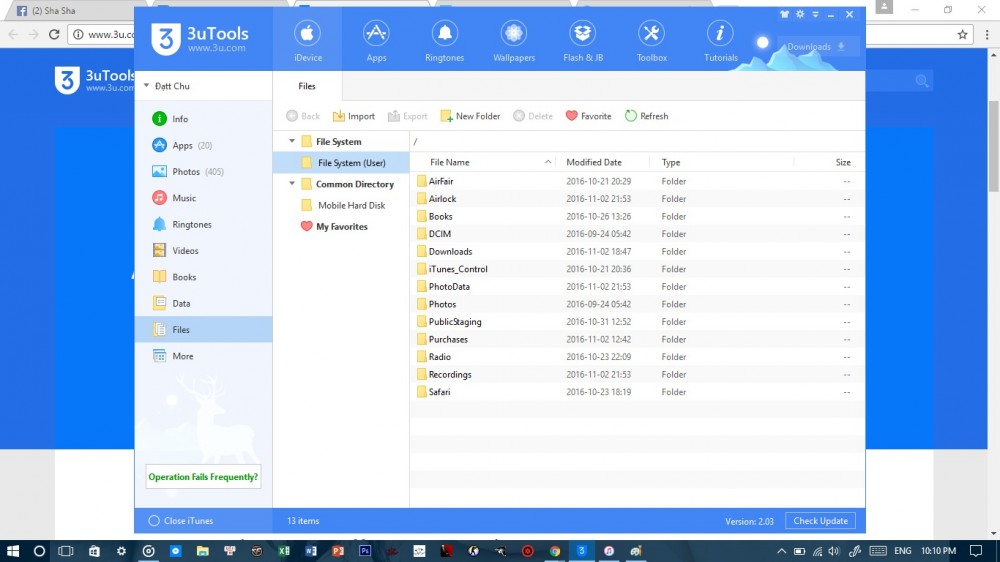
Task: Select the iTunes_Control folder
Action: click(637, 269)
